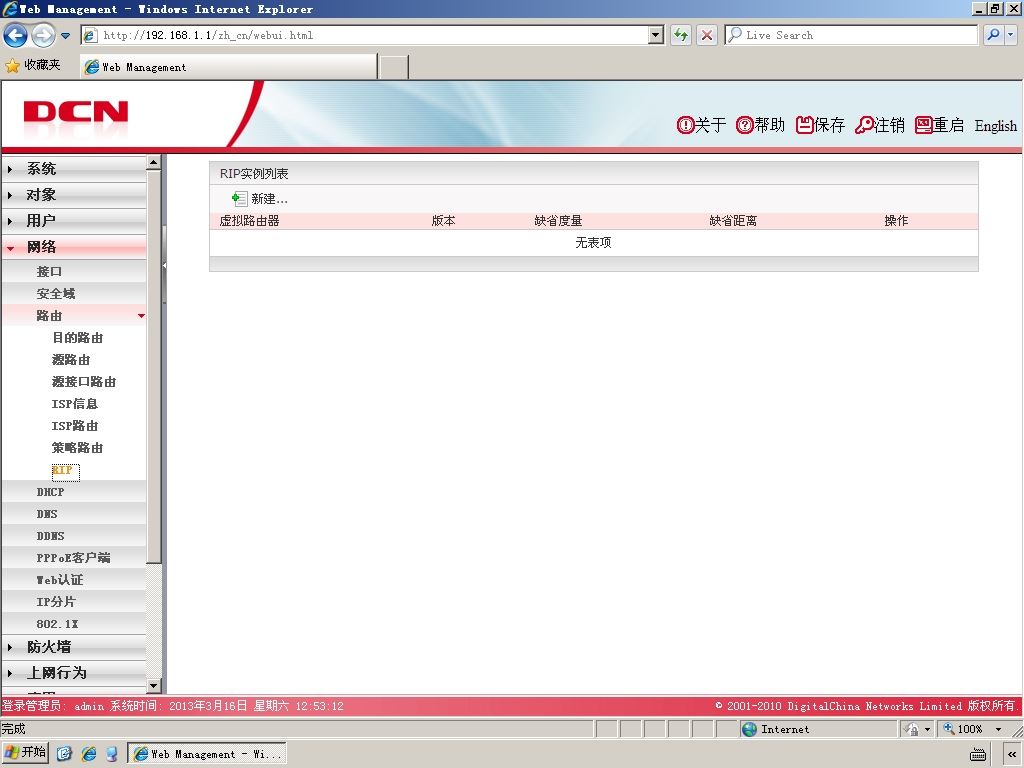Switch language via English link
Image resolution: width=1024 pixels, height=768 pixels.
point(995,125)
